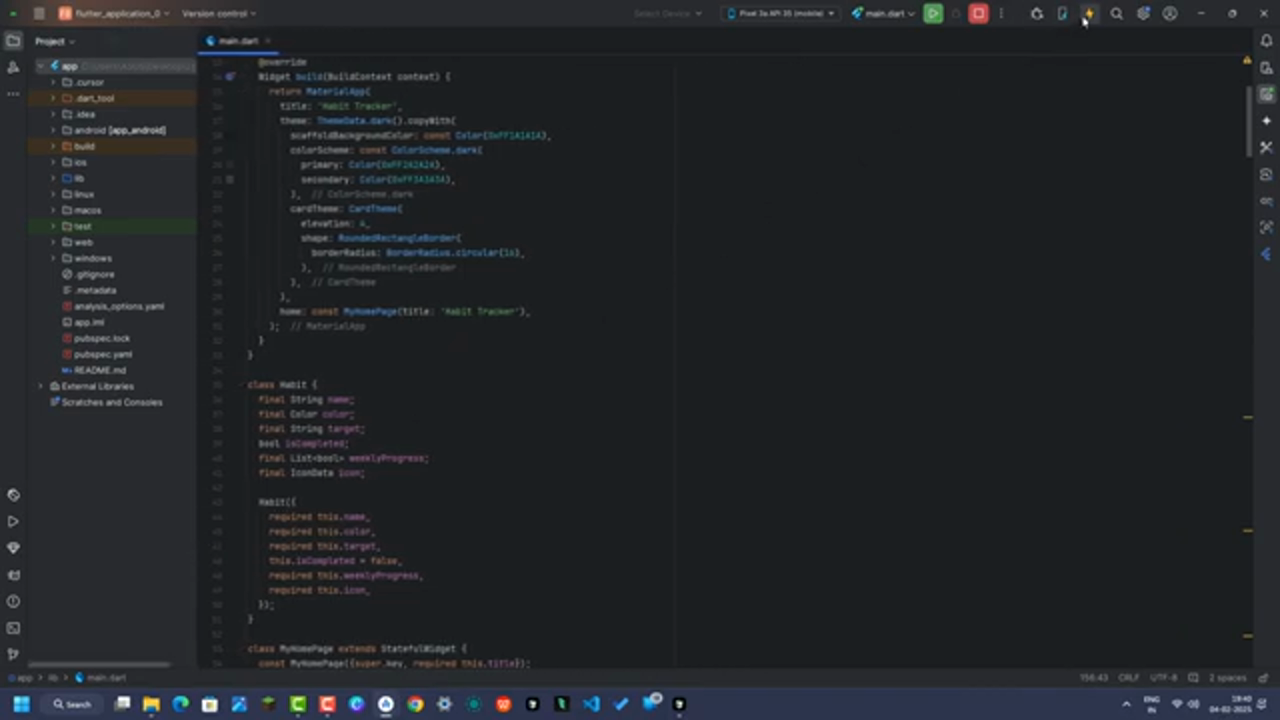1280x720 pixels.
Task: Open Search Everywhere magnifier icon
Action: click(x=1116, y=14)
